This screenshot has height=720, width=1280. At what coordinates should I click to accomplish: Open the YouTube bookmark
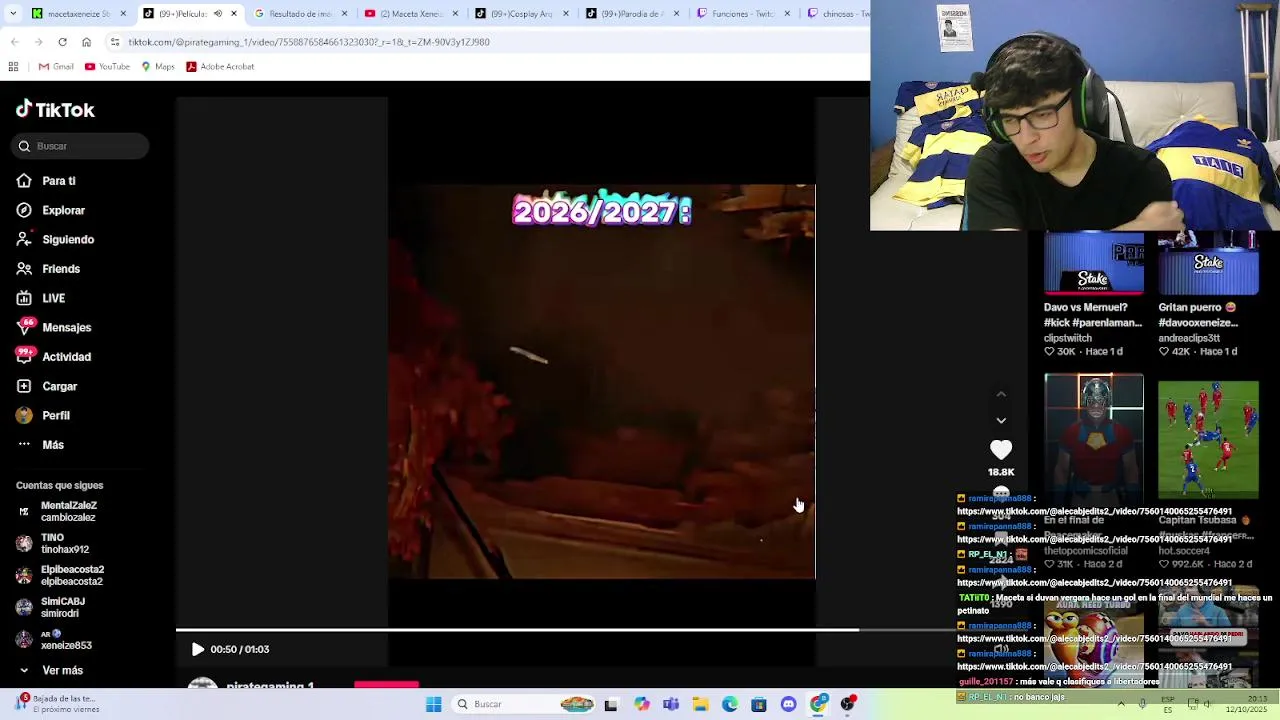click(x=107, y=67)
